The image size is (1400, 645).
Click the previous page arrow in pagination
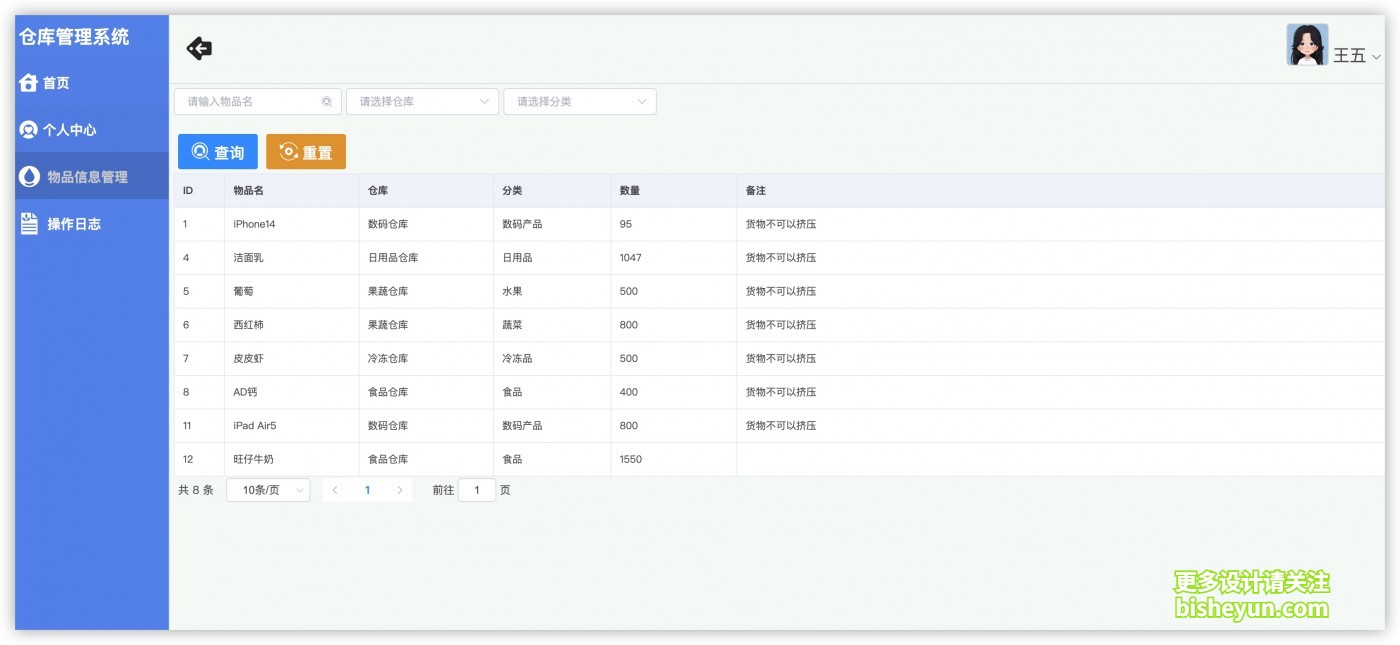pyautogui.click(x=335, y=490)
